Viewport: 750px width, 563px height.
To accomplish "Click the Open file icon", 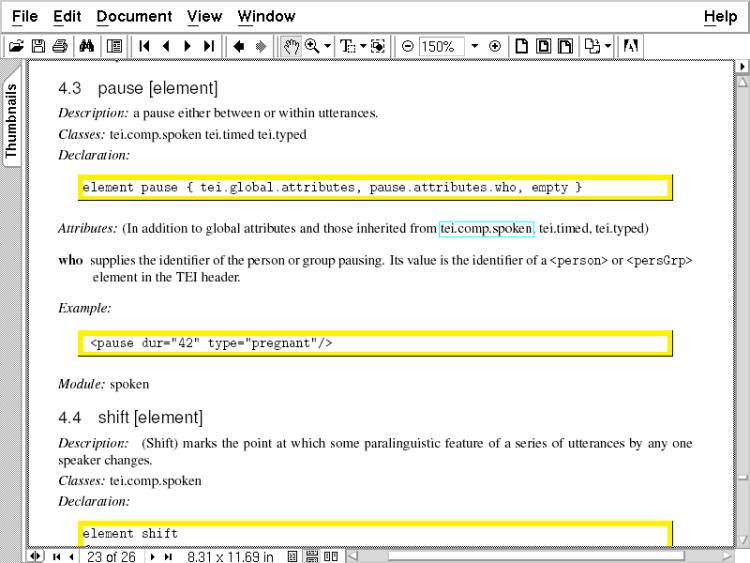I will (16, 46).
